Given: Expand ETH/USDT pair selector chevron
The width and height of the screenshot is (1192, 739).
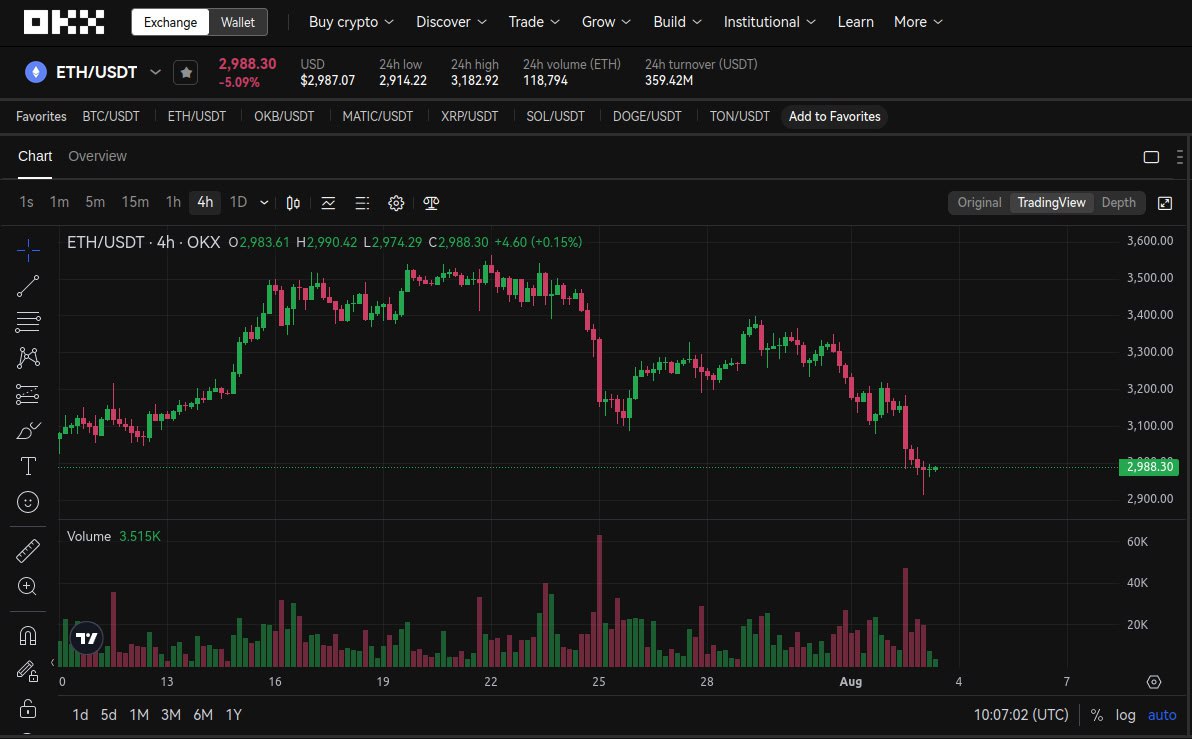Looking at the screenshot, I should point(155,72).
